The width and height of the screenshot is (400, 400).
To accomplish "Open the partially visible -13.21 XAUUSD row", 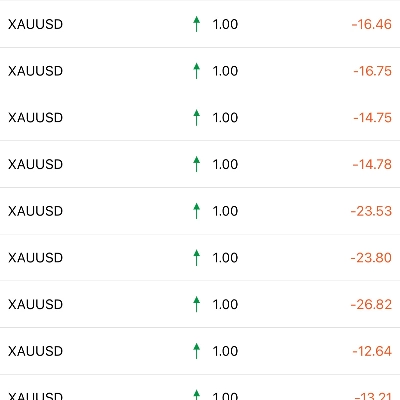I will click(200, 388).
